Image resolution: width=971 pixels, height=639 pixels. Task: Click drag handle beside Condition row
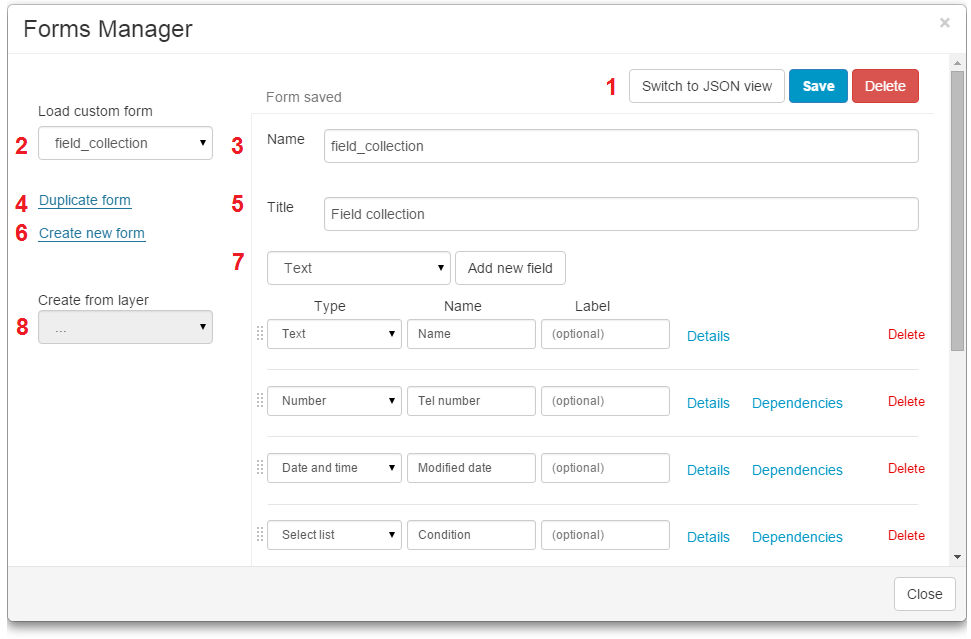click(260, 535)
